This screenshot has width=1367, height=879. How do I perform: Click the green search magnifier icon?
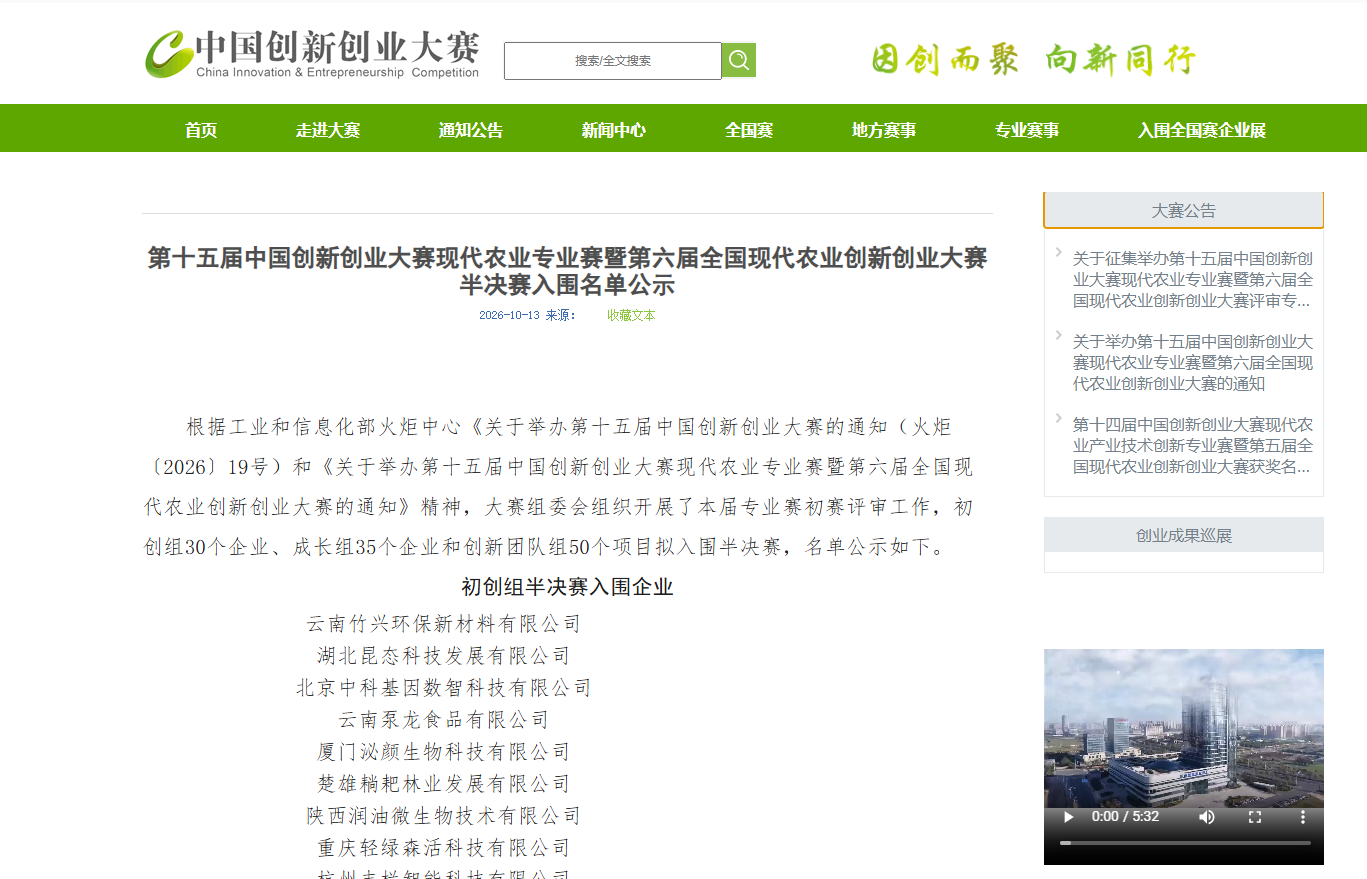(x=738, y=60)
